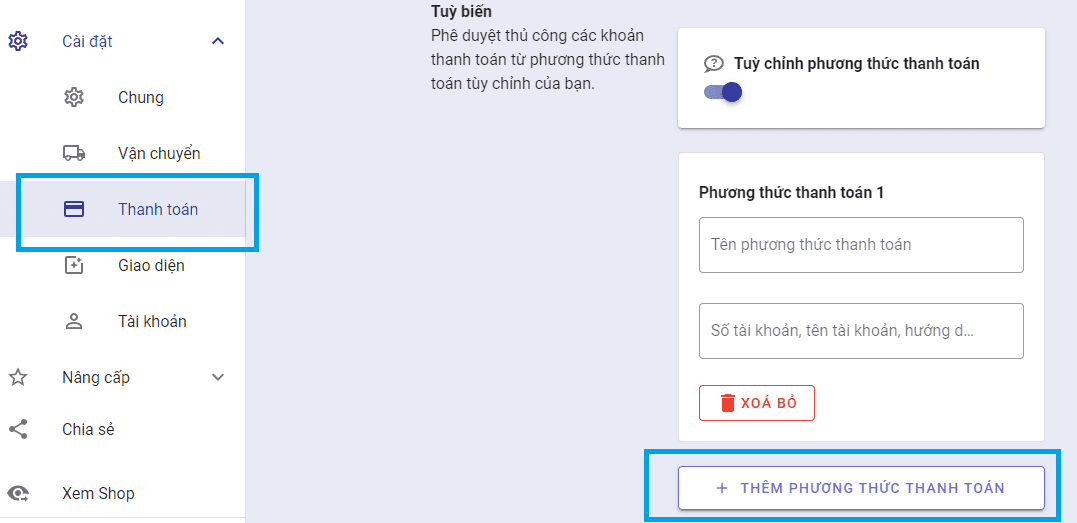Screen dimensions: 1077x523
Task: Click the Cài đặt gear icon
Action: 18,42
